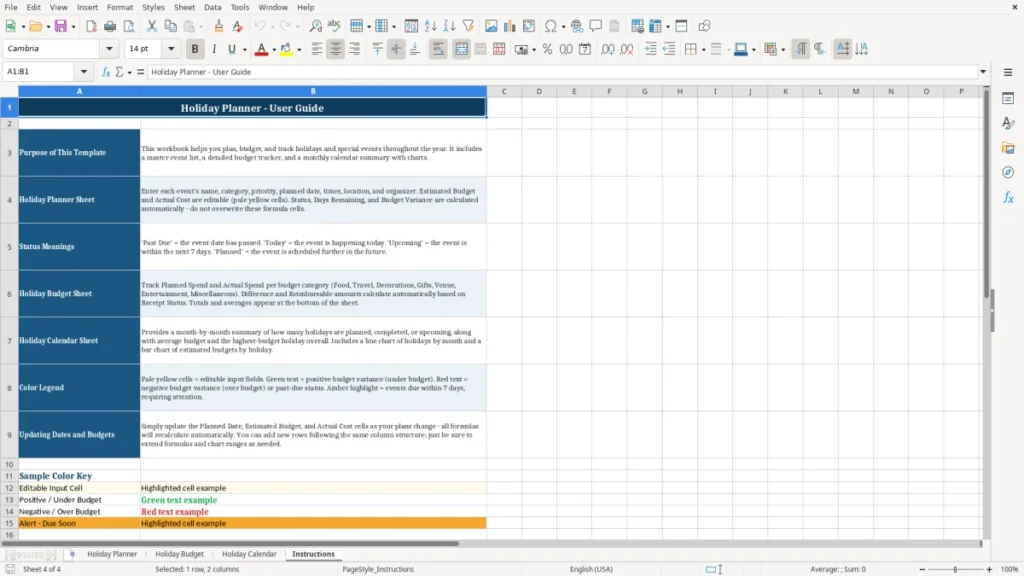Sort ascending A to Z
The width and height of the screenshot is (1024, 576).
point(430,26)
